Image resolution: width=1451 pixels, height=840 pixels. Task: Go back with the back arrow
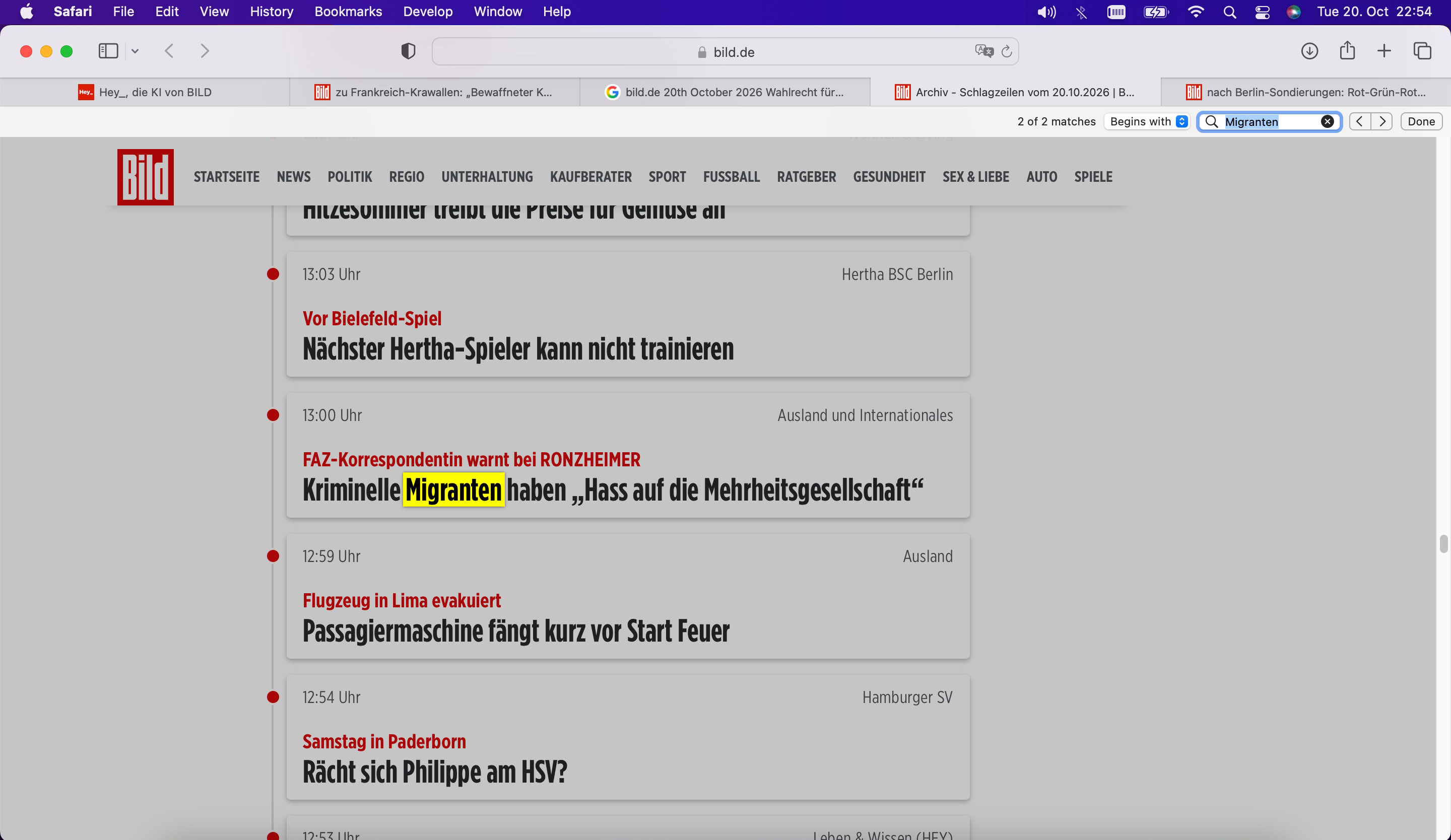point(169,51)
